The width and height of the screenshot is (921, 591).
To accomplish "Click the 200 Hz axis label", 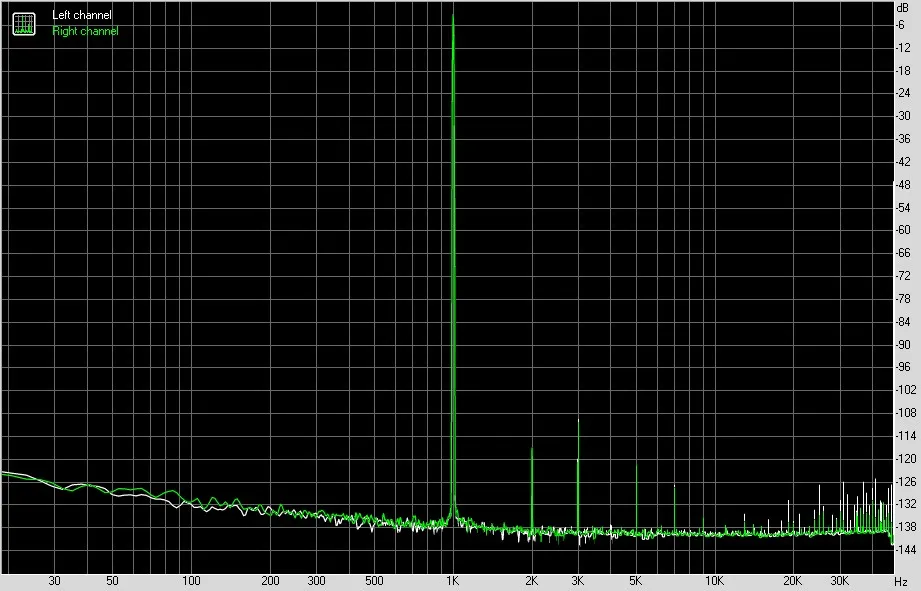I will [270, 581].
